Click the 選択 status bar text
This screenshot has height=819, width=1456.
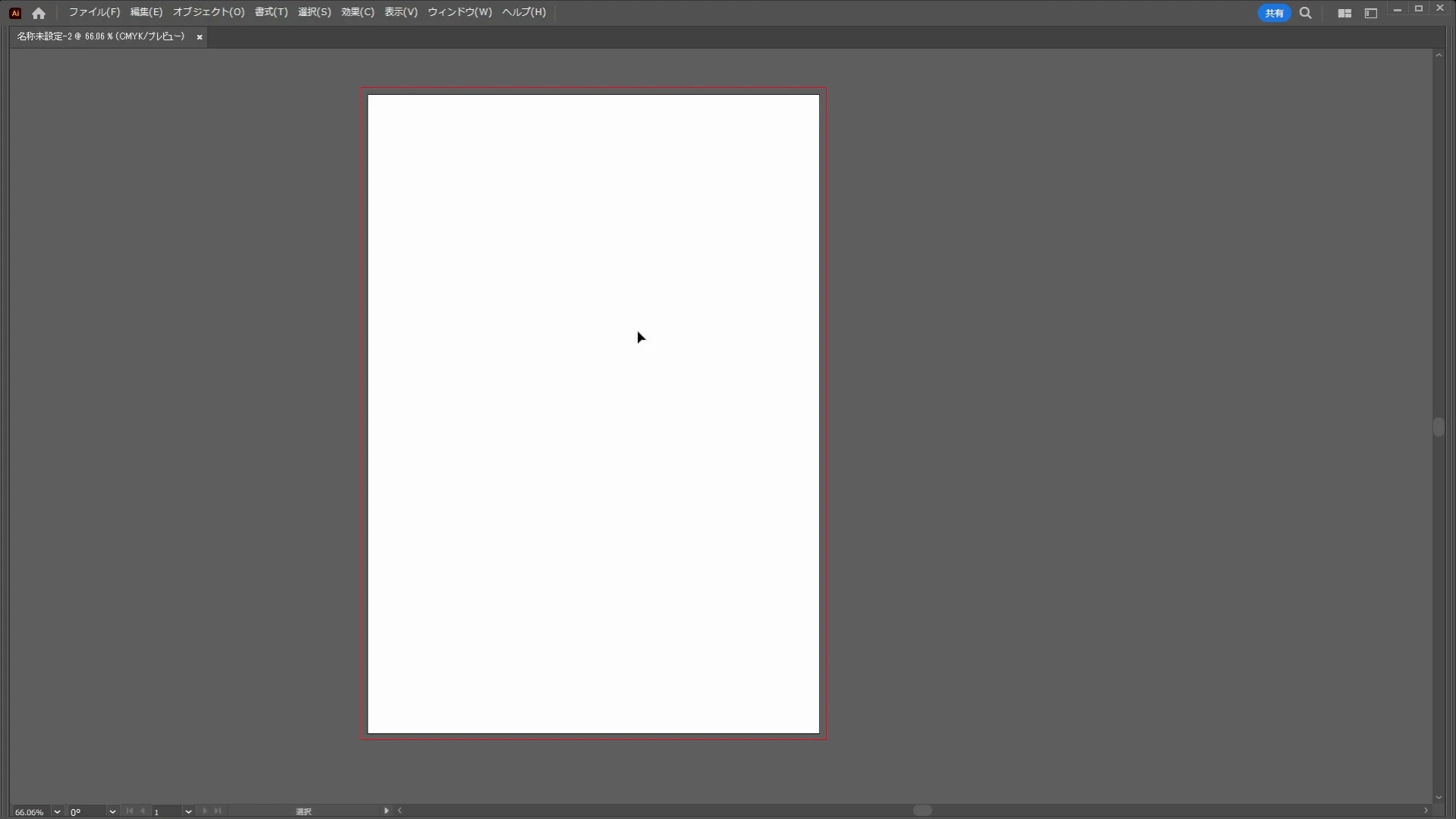pyautogui.click(x=304, y=811)
